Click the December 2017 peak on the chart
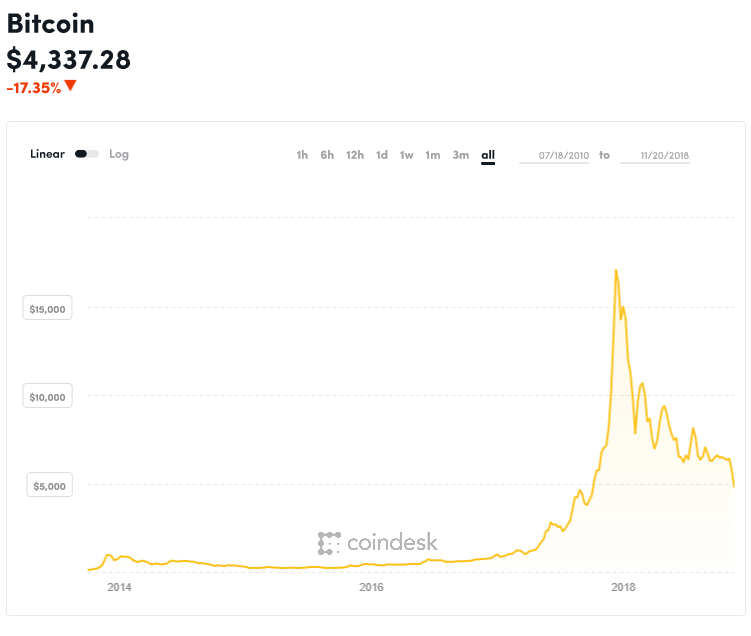Viewport: 751px width, 636px height. tap(616, 271)
